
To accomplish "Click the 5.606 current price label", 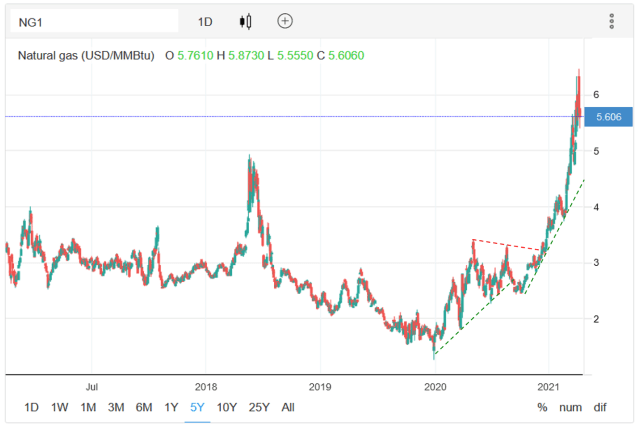I will coord(608,117).
